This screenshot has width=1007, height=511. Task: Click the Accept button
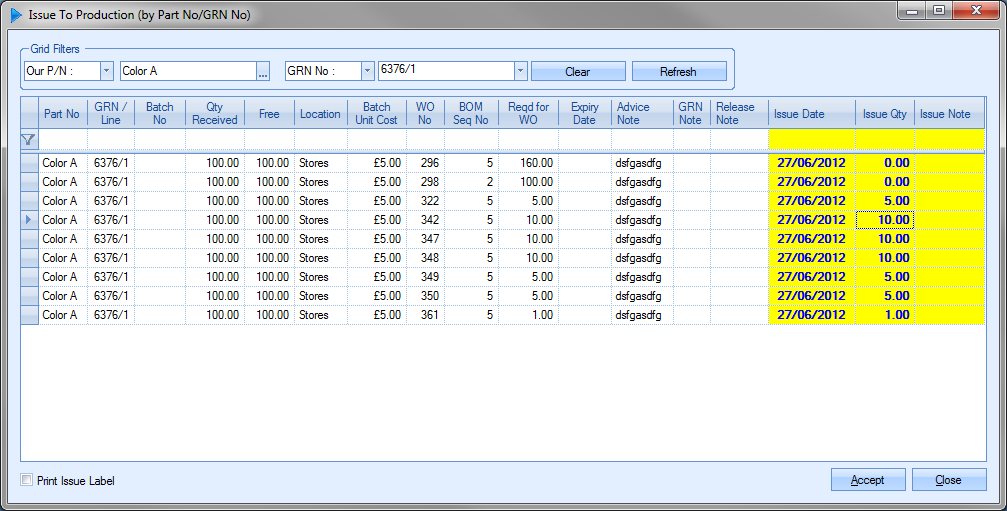pyautogui.click(x=868, y=480)
